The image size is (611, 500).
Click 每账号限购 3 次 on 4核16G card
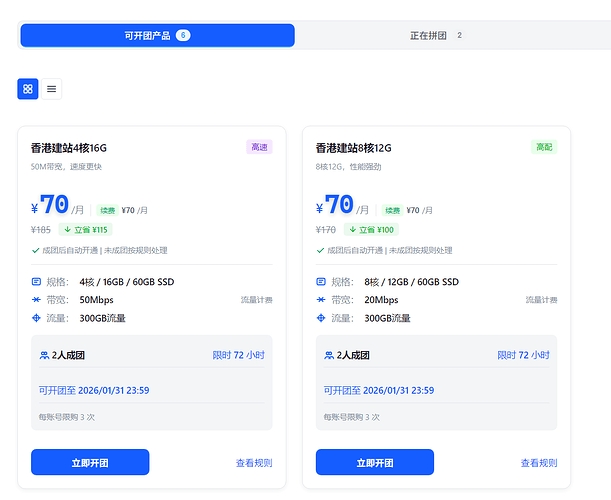point(67,417)
